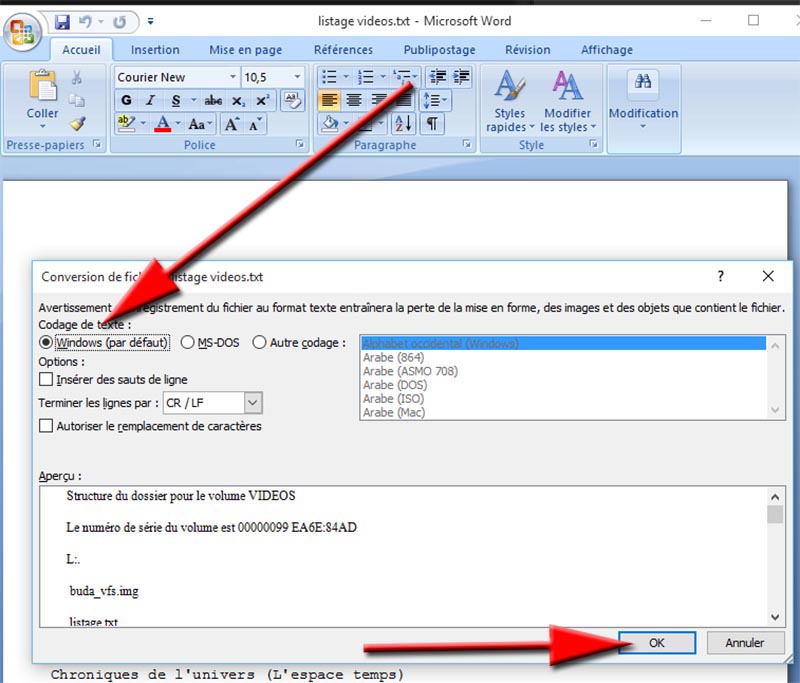The width and height of the screenshot is (800, 683).
Task: Apply bold with the G button
Action: pos(126,100)
